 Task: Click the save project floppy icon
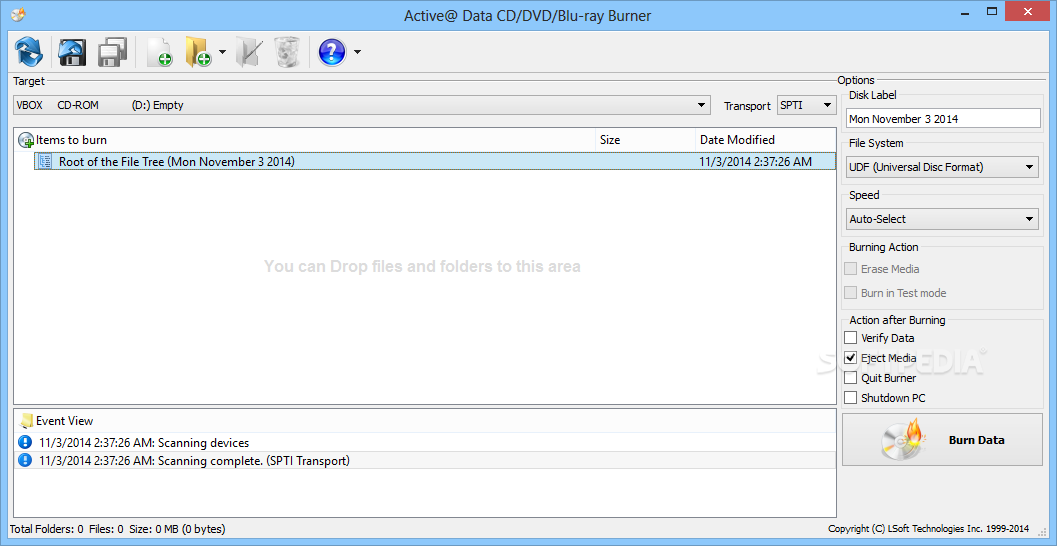[x=72, y=52]
